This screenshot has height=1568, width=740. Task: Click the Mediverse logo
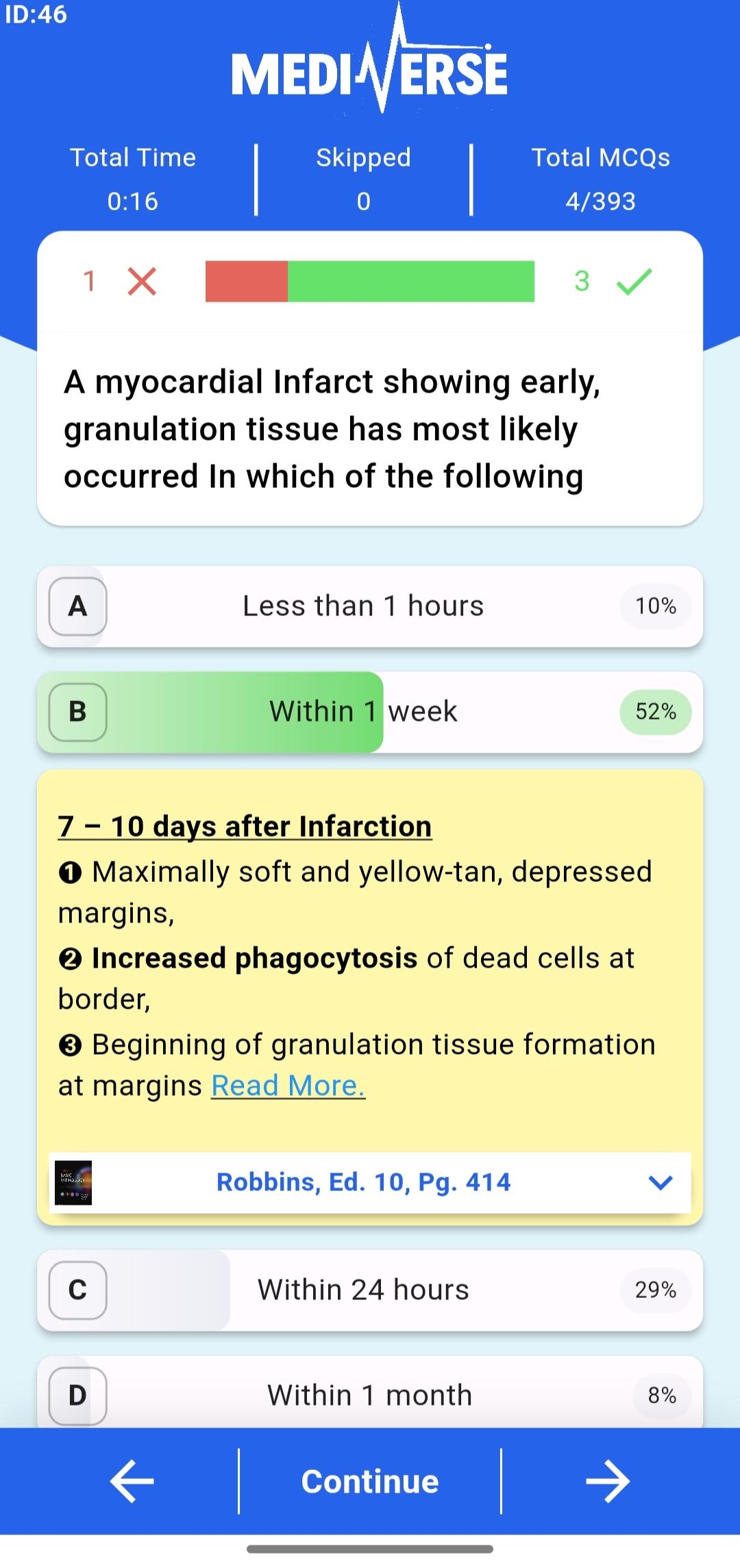click(x=370, y=69)
